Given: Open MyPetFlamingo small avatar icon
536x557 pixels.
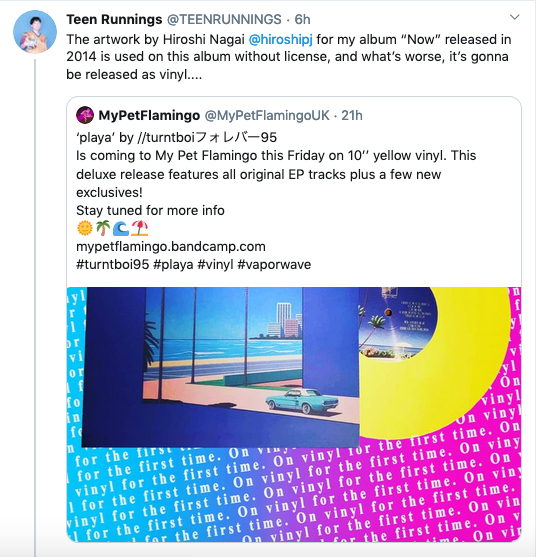Looking at the screenshot, I should (x=85, y=115).
